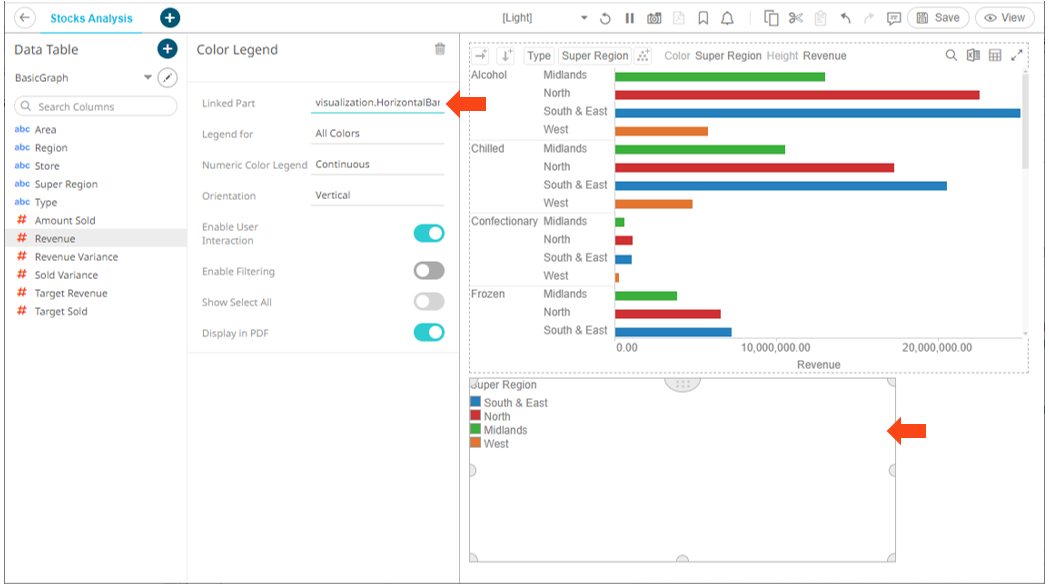This screenshot has width=1049, height=588.
Task: Click the search icon on the chart
Action: pos(951,56)
